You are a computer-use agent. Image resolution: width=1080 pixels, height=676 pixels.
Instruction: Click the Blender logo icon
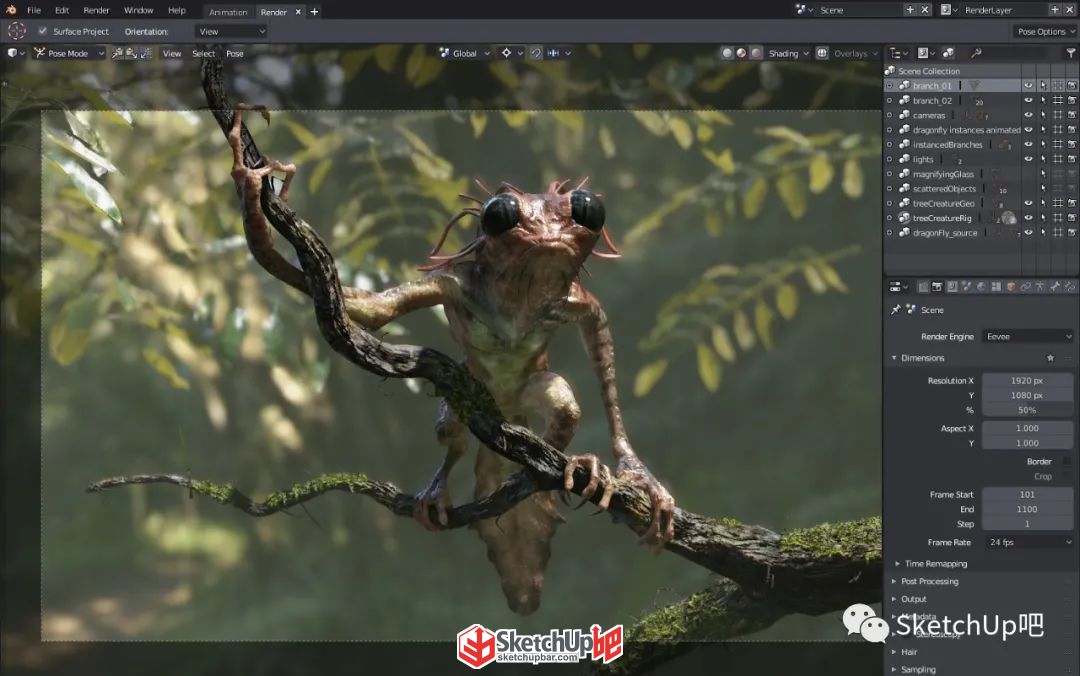click(x=10, y=10)
